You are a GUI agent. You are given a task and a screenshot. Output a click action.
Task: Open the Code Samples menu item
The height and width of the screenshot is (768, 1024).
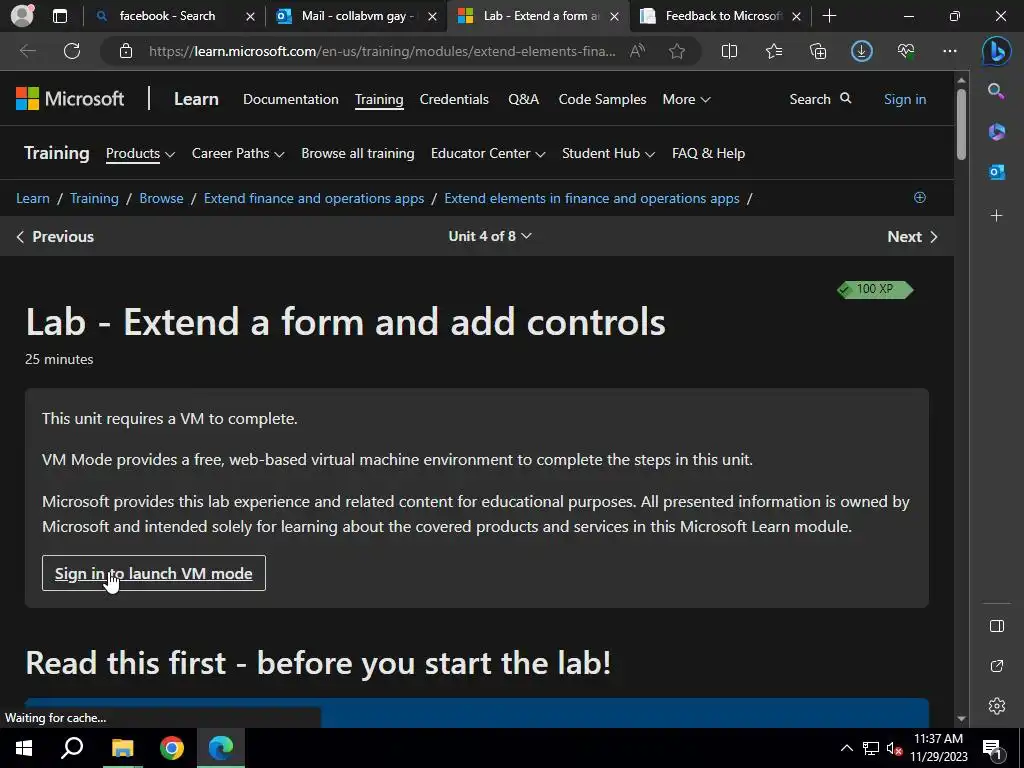point(602,99)
